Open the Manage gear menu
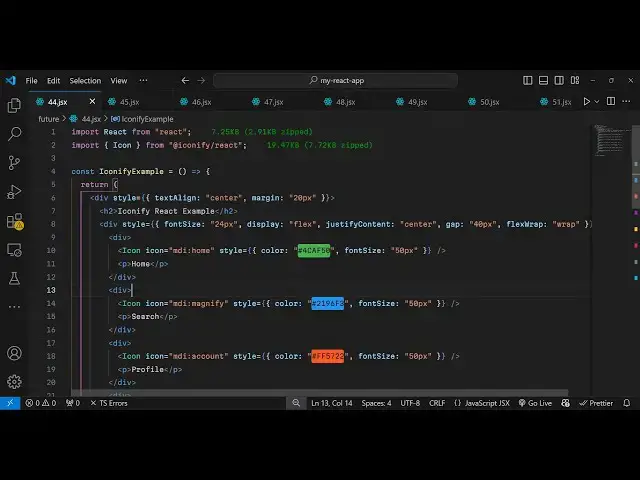The width and height of the screenshot is (640, 480). [x=14, y=382]
